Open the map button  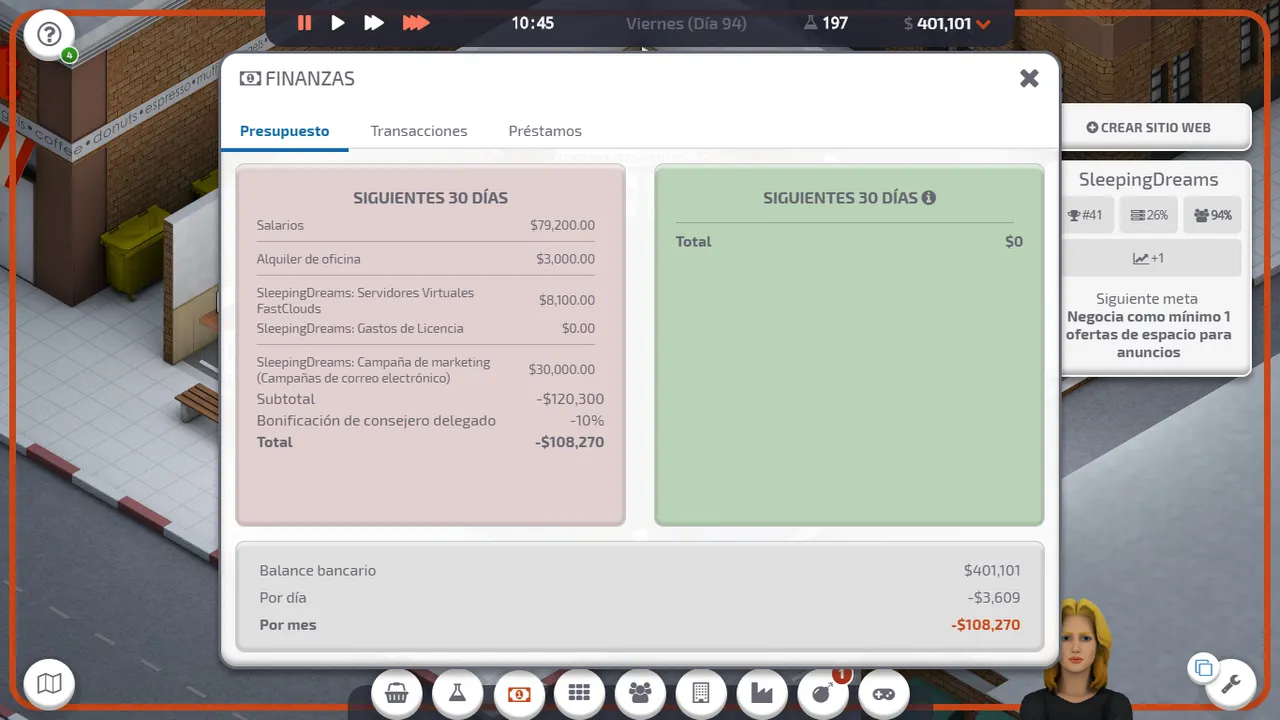pyautogui.click(x=49, y=684)
